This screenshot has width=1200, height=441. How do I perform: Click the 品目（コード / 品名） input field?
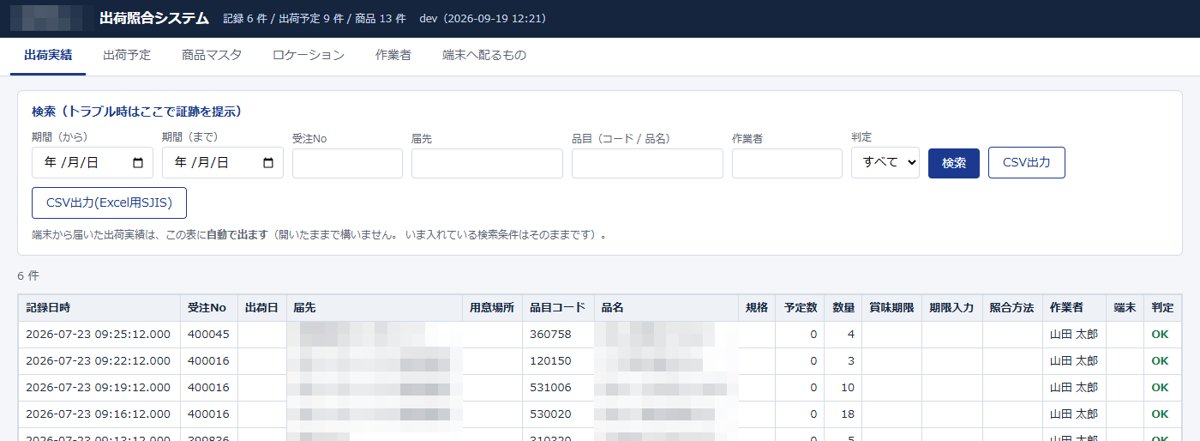click(647, 163)
